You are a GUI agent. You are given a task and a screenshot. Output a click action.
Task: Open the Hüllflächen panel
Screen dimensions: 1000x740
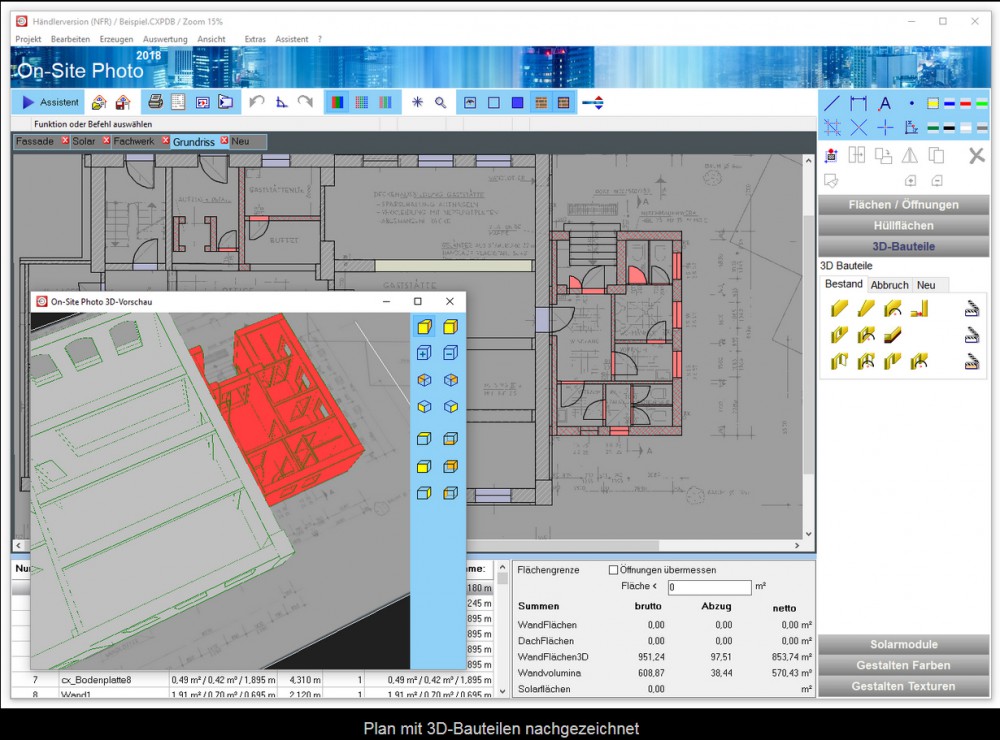click(x=903, y=226)
